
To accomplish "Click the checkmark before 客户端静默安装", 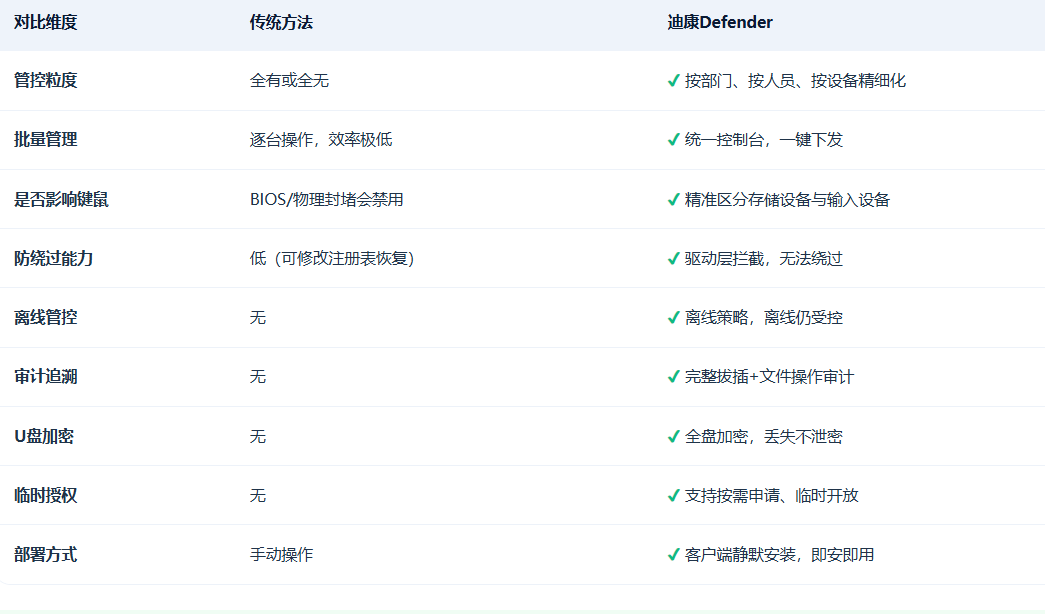I will click(674, 555).
